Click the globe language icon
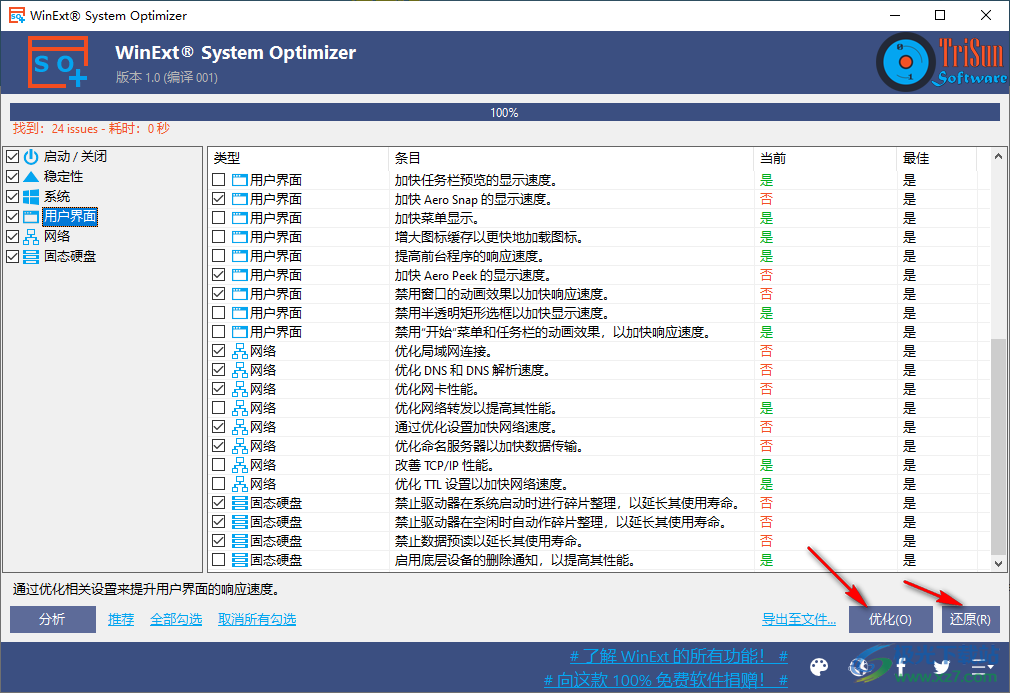1010x693 pixels. pyautogui.click(x=859, y=667)
